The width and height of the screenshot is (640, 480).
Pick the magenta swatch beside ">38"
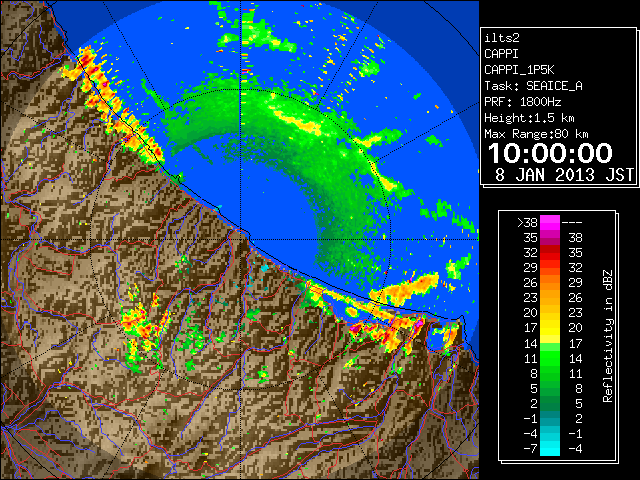[550, 223]
